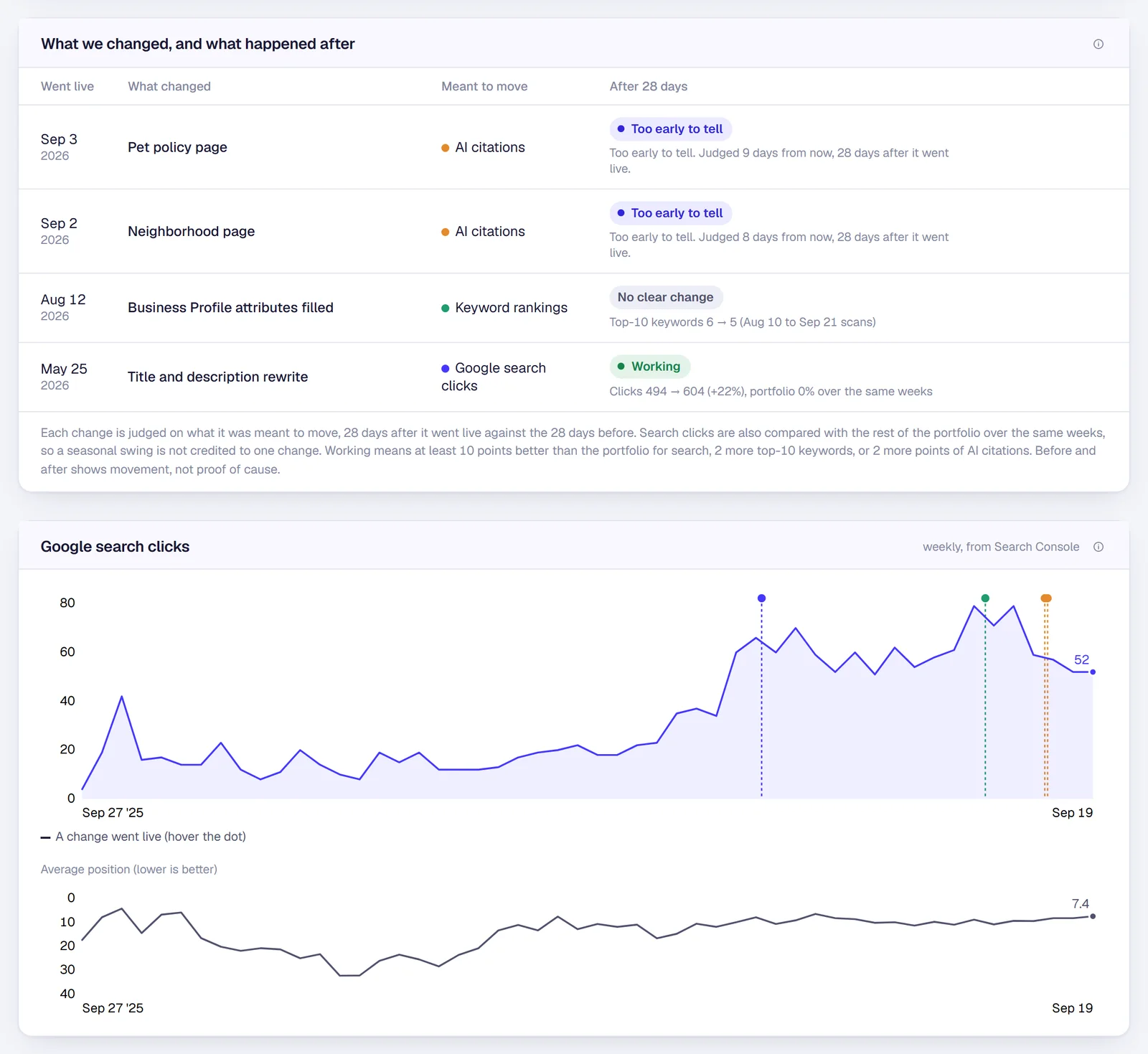
Task: Click the 'Google search clicks' chart heading
Action: [115, 547]
